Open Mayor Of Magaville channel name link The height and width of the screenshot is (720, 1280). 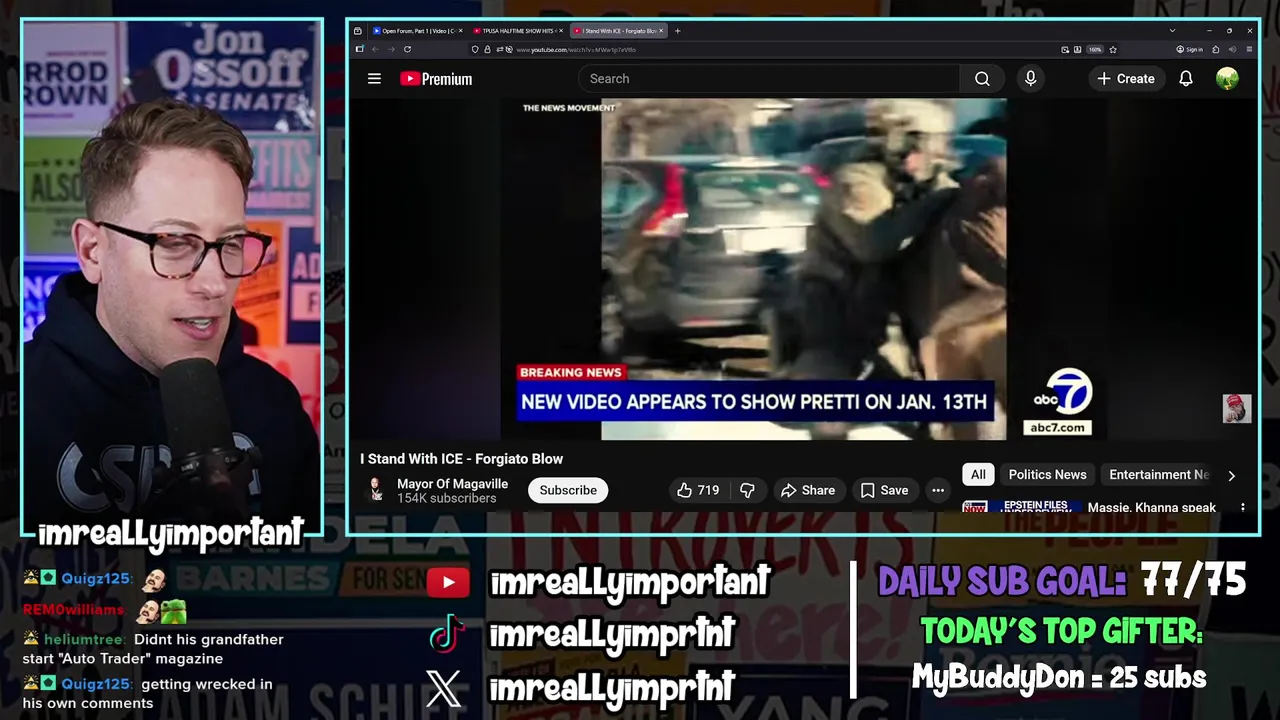pos(452,483)
